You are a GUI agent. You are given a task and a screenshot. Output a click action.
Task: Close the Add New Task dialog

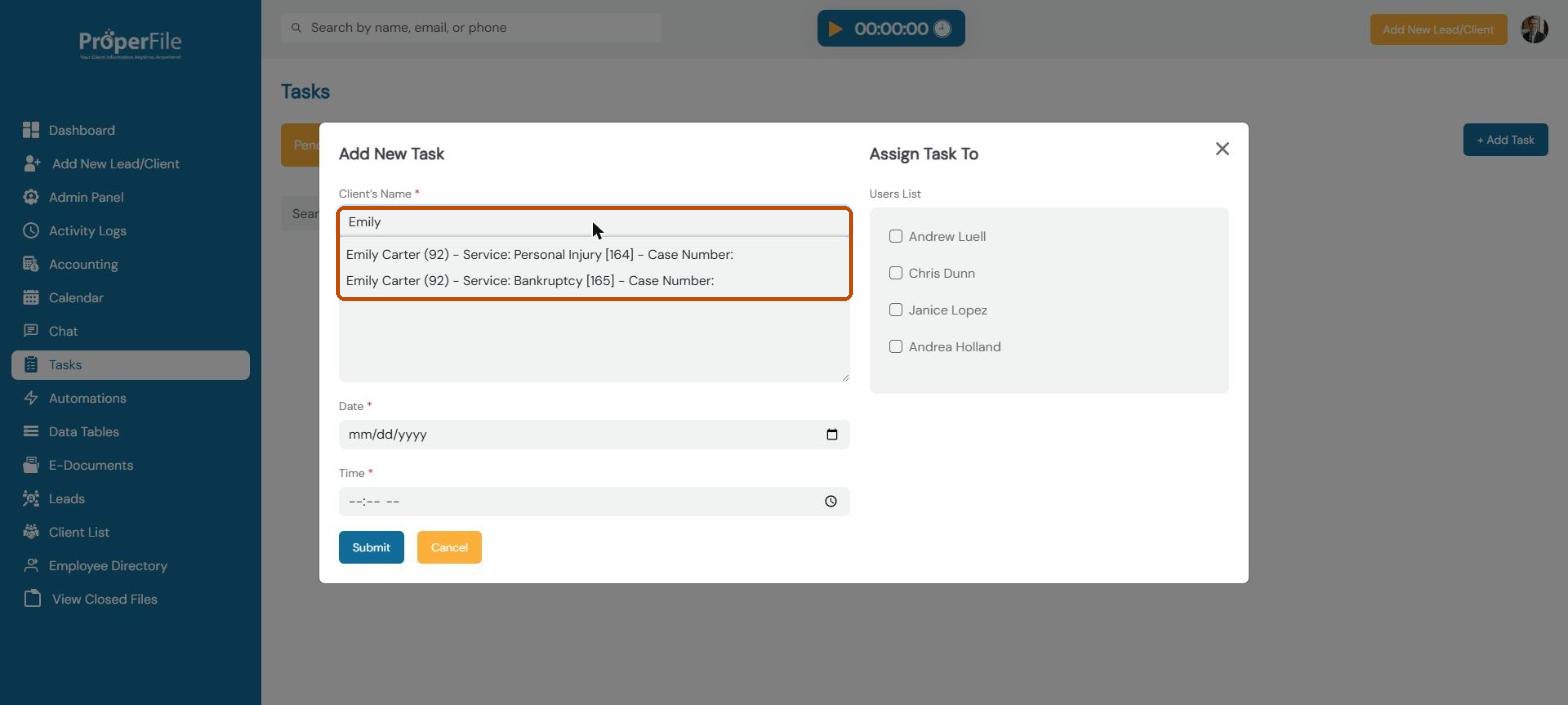tap(1222, 149)
